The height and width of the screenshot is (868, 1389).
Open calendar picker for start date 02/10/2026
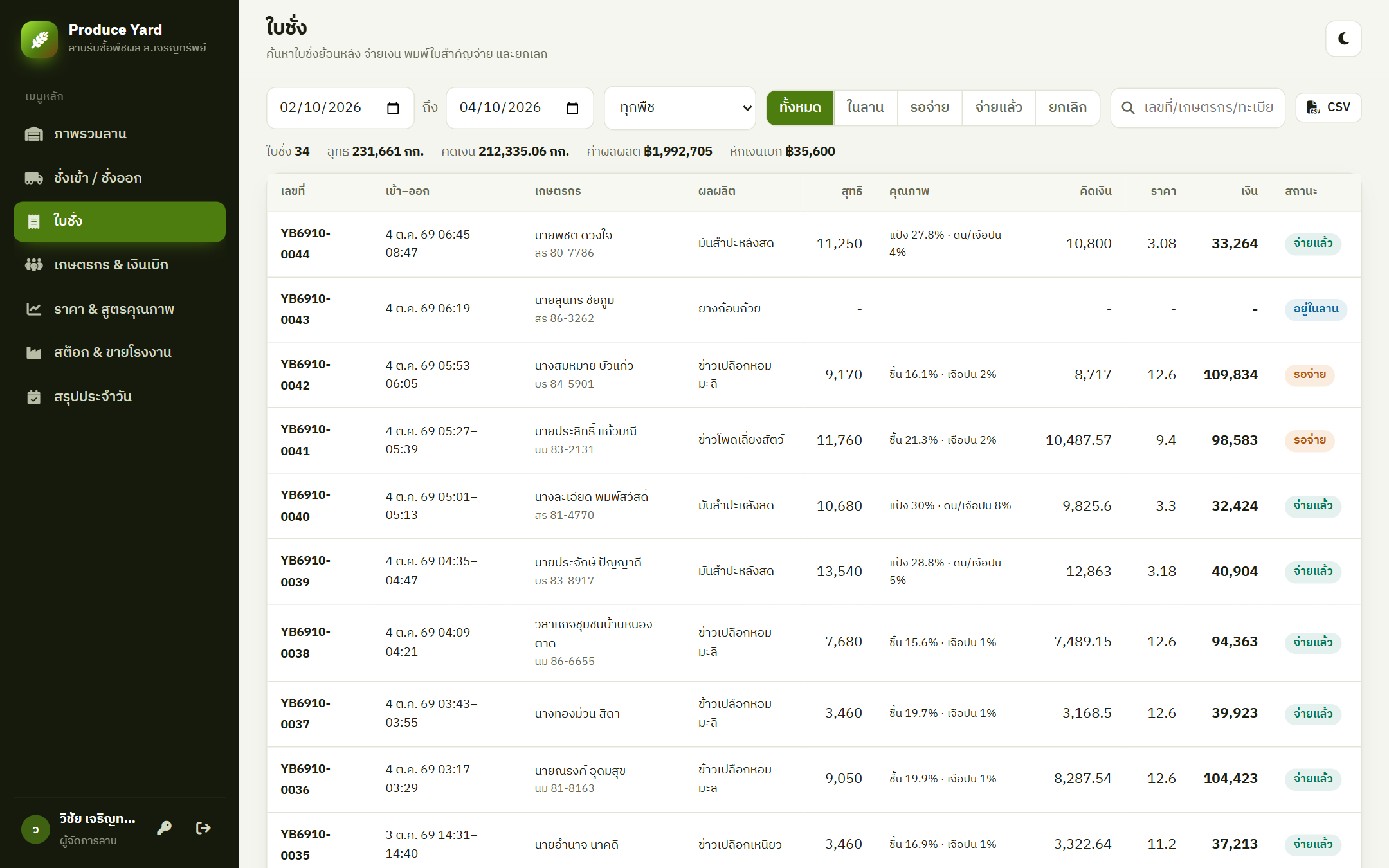tap(393, 108)
